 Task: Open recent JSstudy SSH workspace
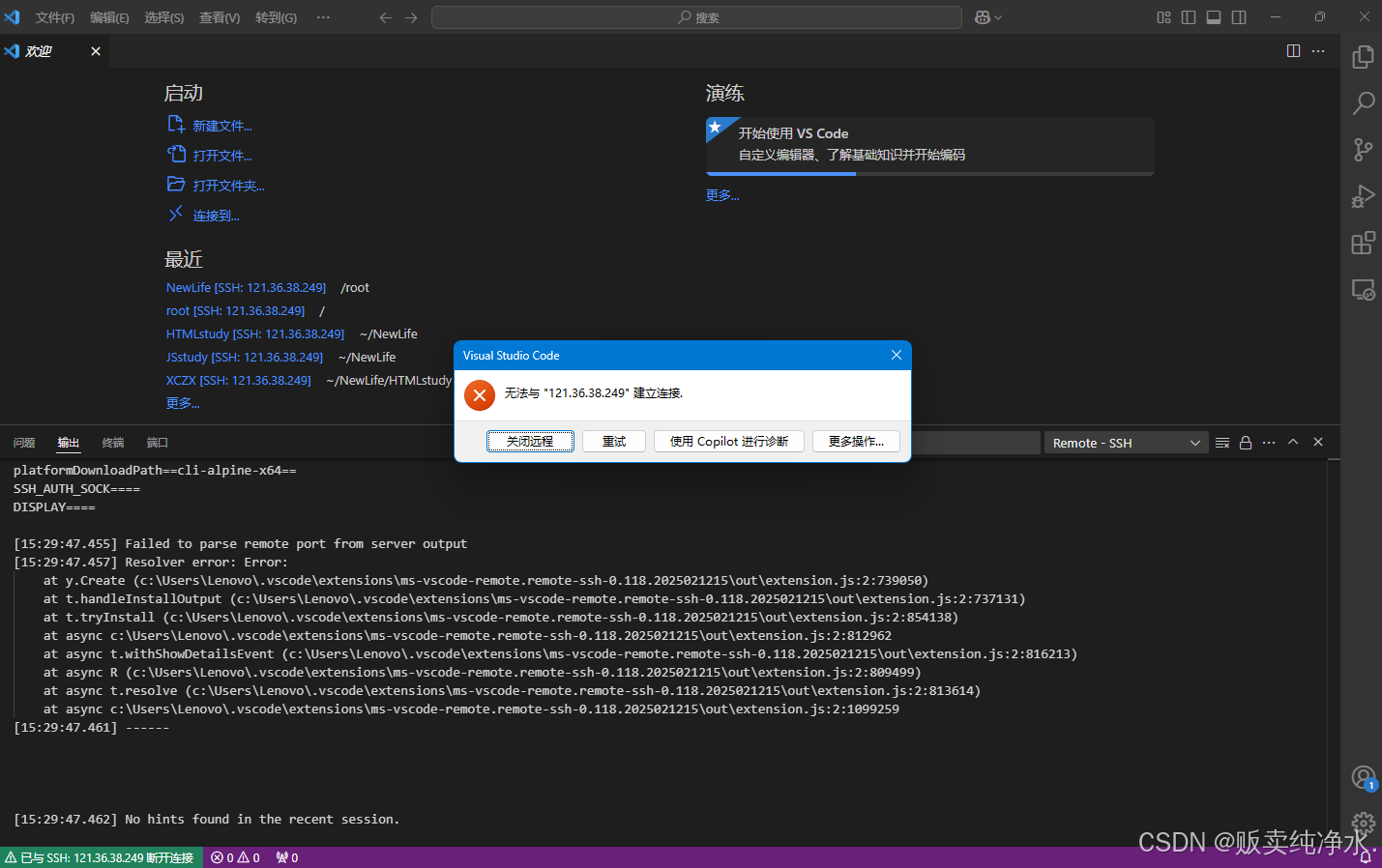click(245, 358)
